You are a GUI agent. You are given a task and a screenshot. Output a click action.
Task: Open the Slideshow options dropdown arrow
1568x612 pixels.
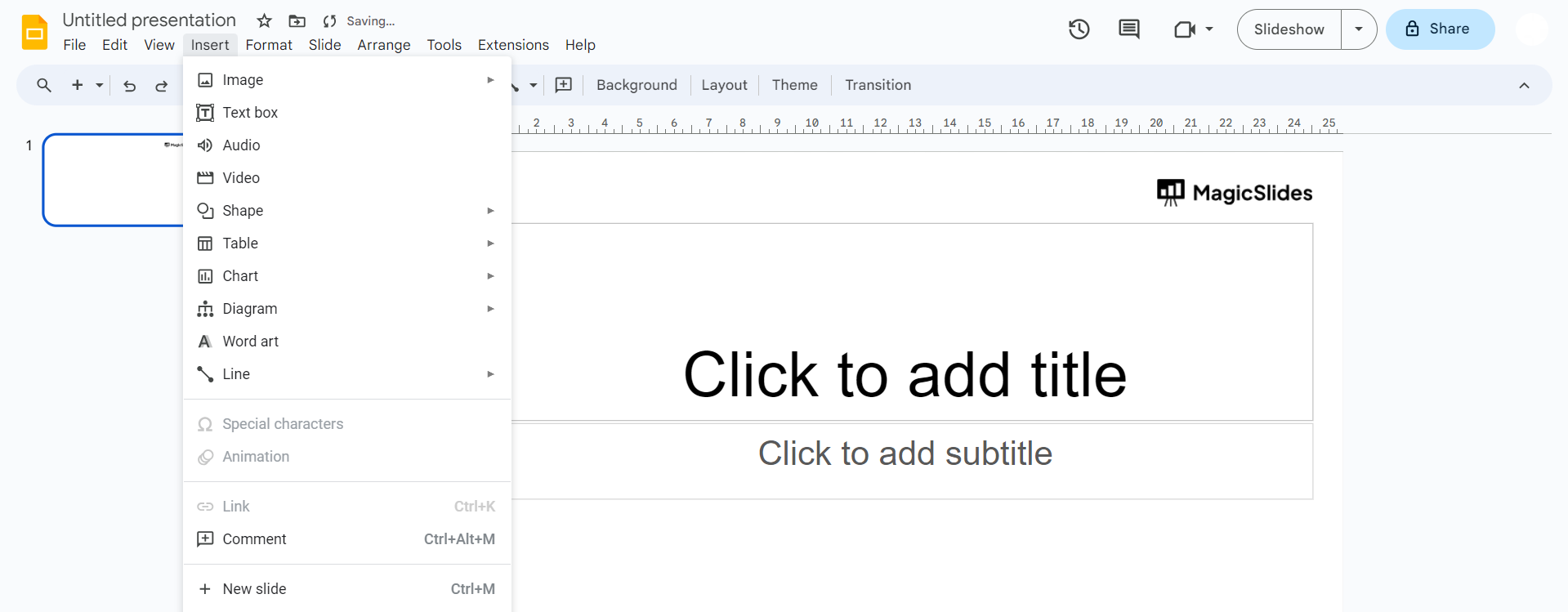click(1359, 29)
